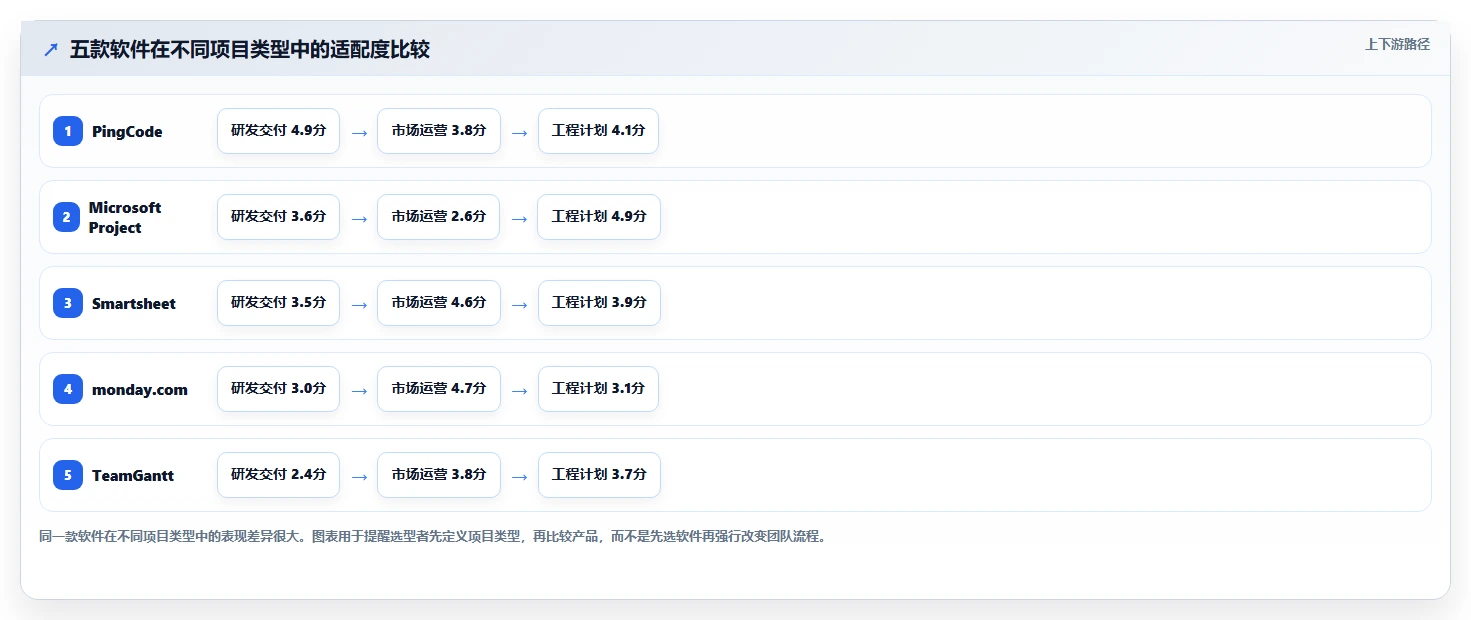Screen dimensions: 1471x620
Task: Click TeamGantt's 研发交付 2.4分 chip
Action: 278,475
